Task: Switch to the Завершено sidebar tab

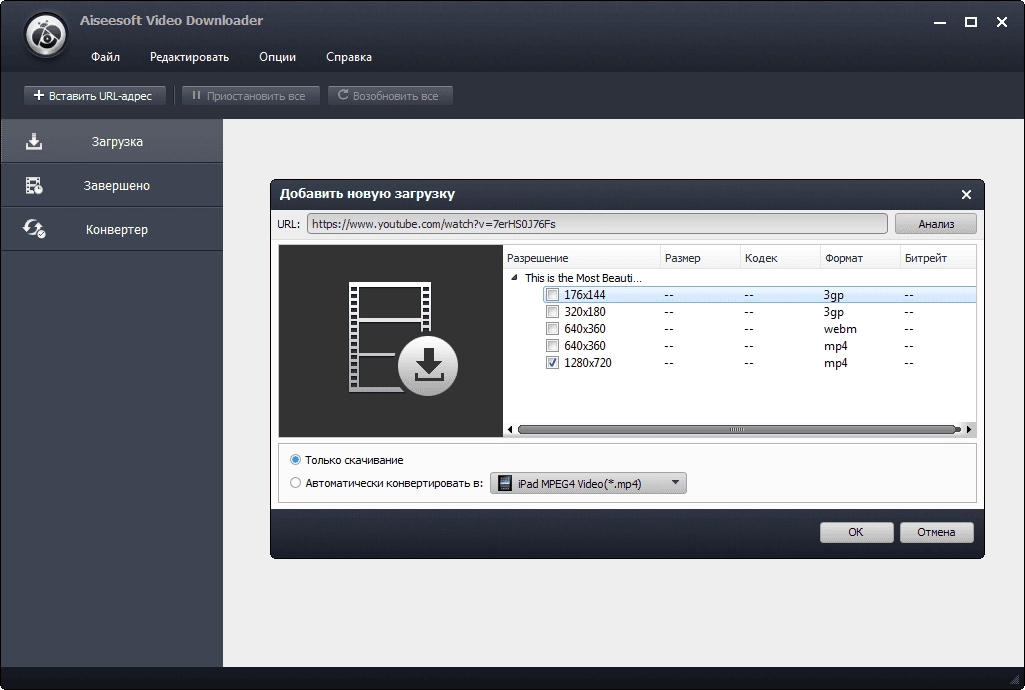Action: point(112,186)
